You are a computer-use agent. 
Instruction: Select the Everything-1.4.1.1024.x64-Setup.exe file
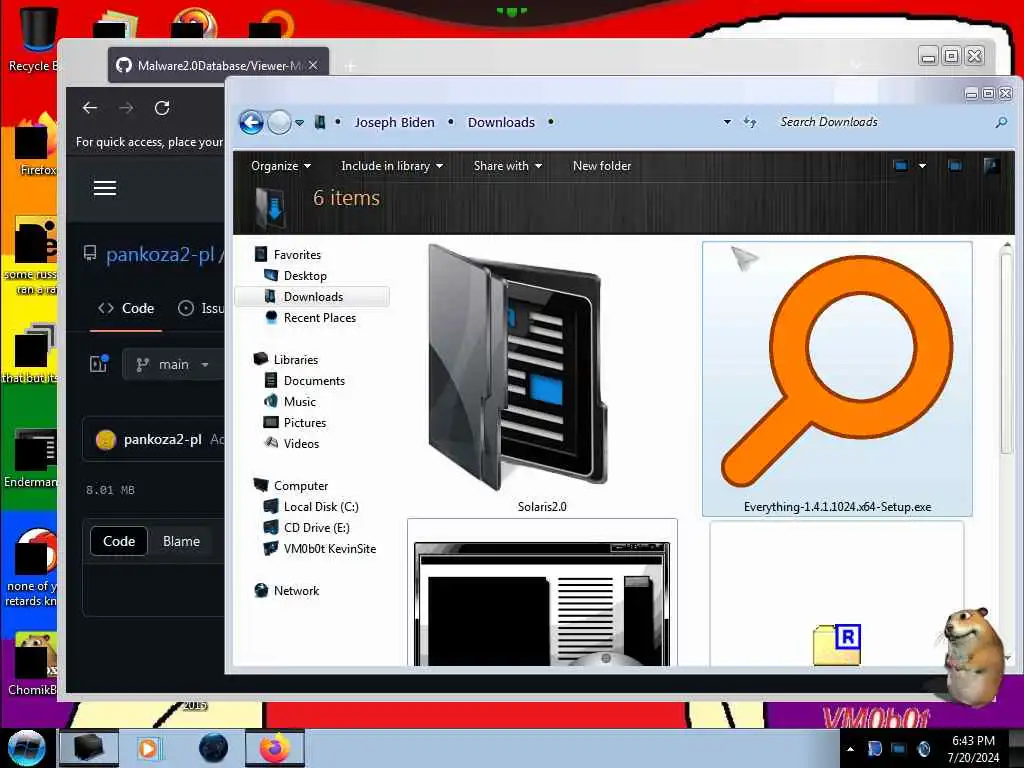click(x=837, y=379)
